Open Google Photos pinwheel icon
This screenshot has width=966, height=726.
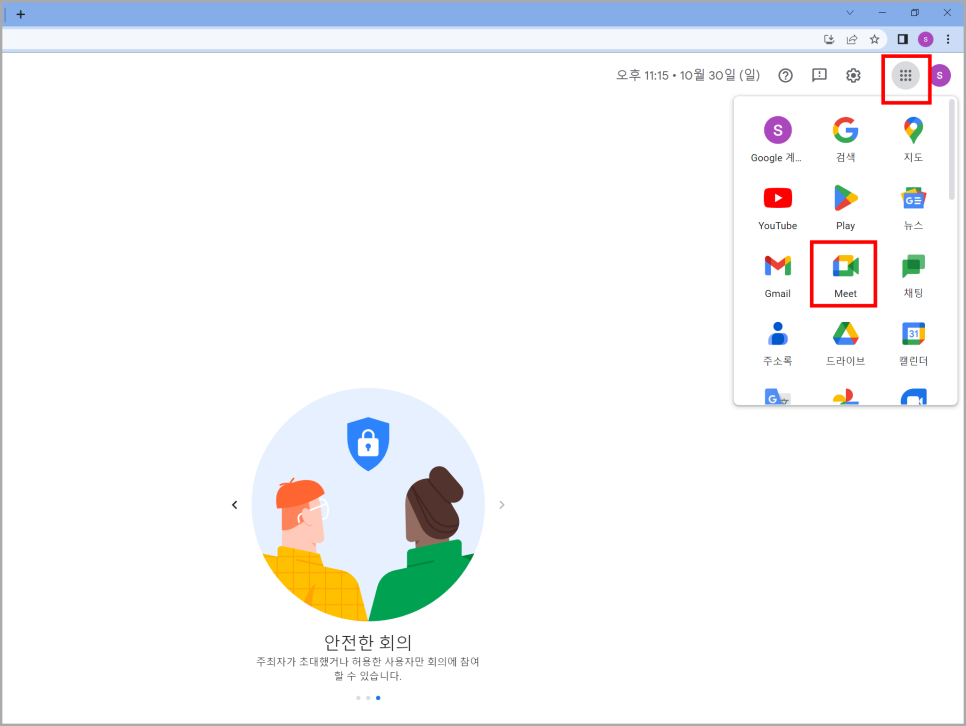(x=845, y=396)
